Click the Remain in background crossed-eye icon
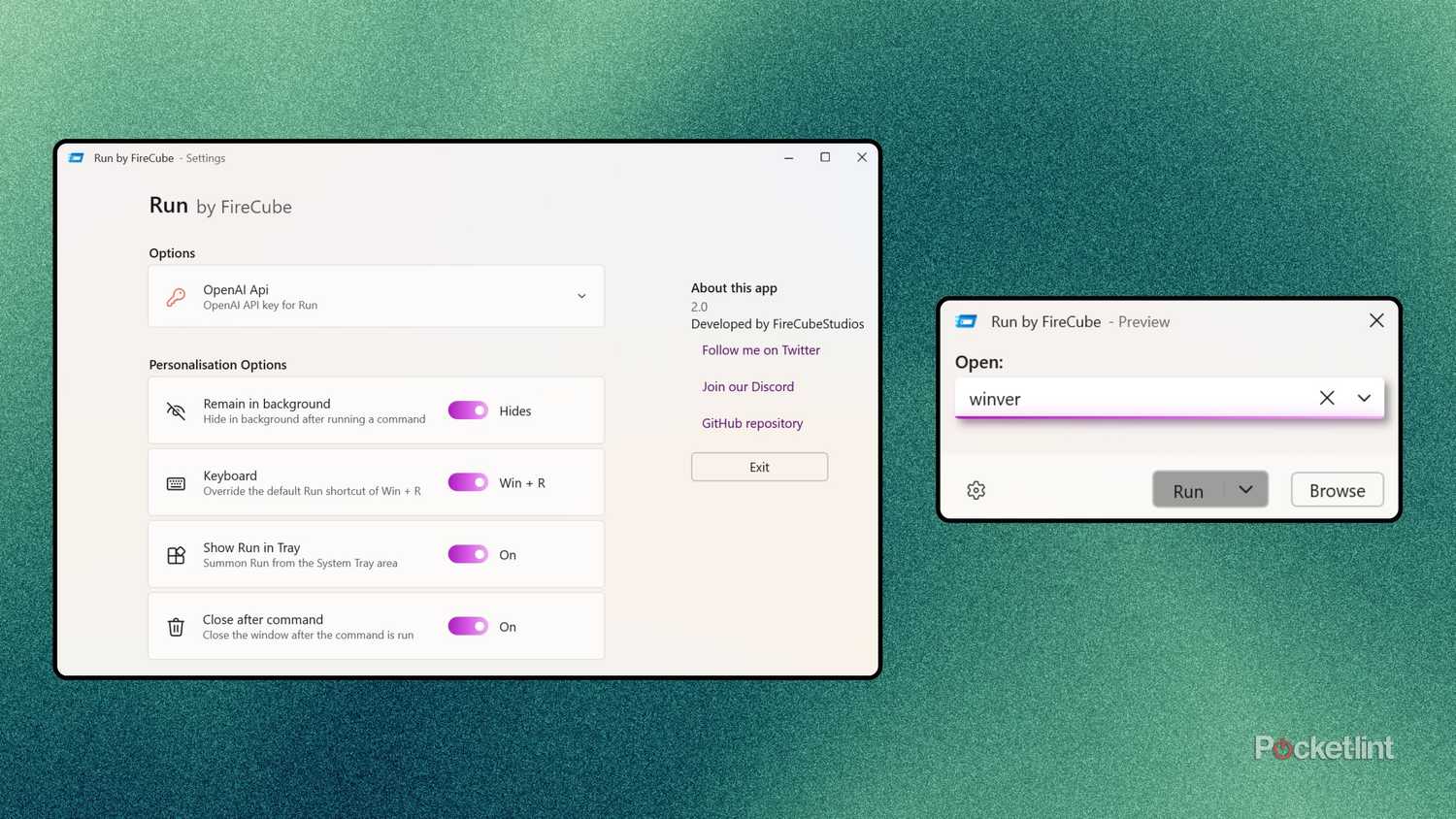This screenshot has width=1456, height=819. click(176, 411)
